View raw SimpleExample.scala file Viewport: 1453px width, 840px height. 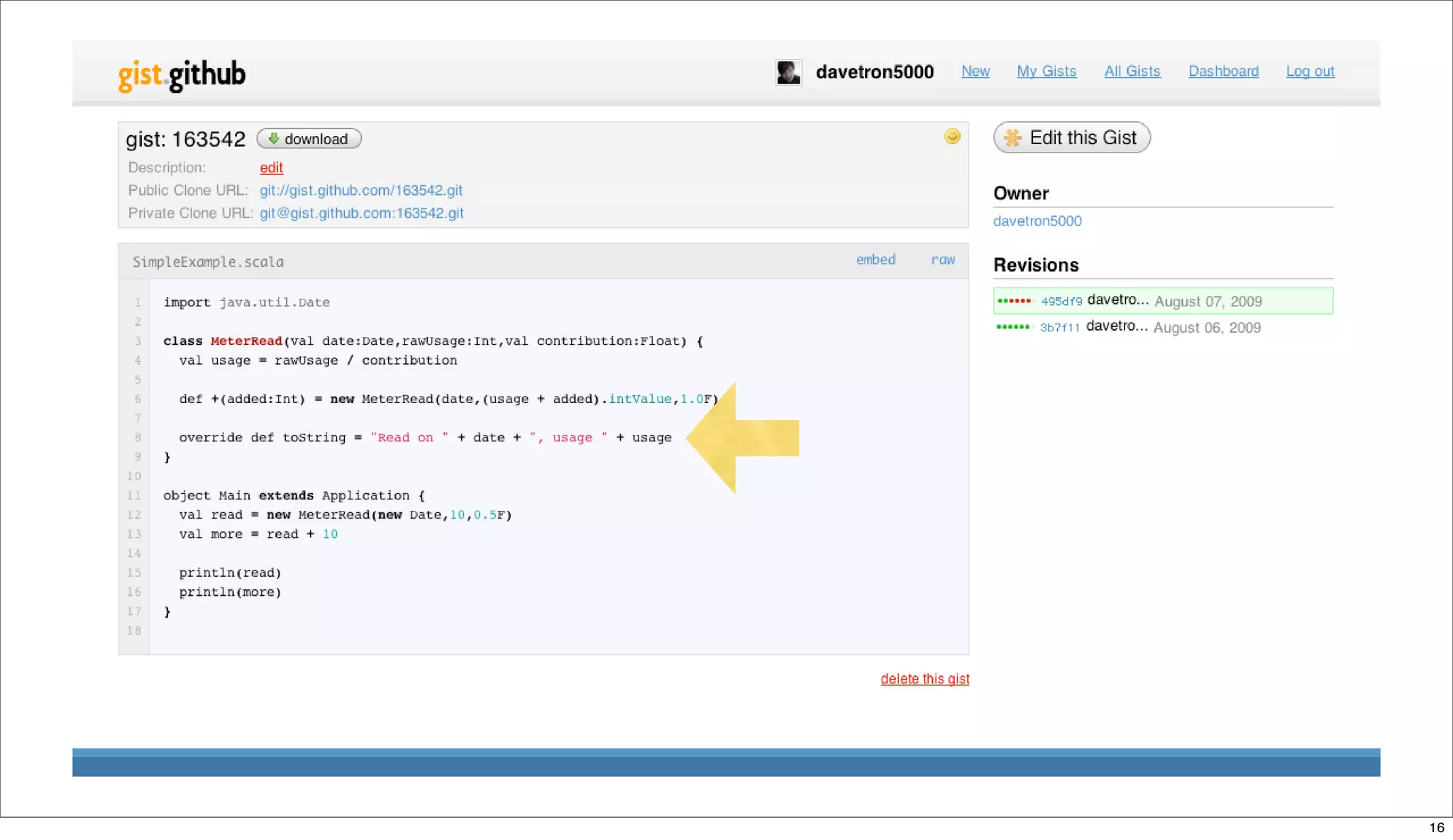(x=943, y=260)
